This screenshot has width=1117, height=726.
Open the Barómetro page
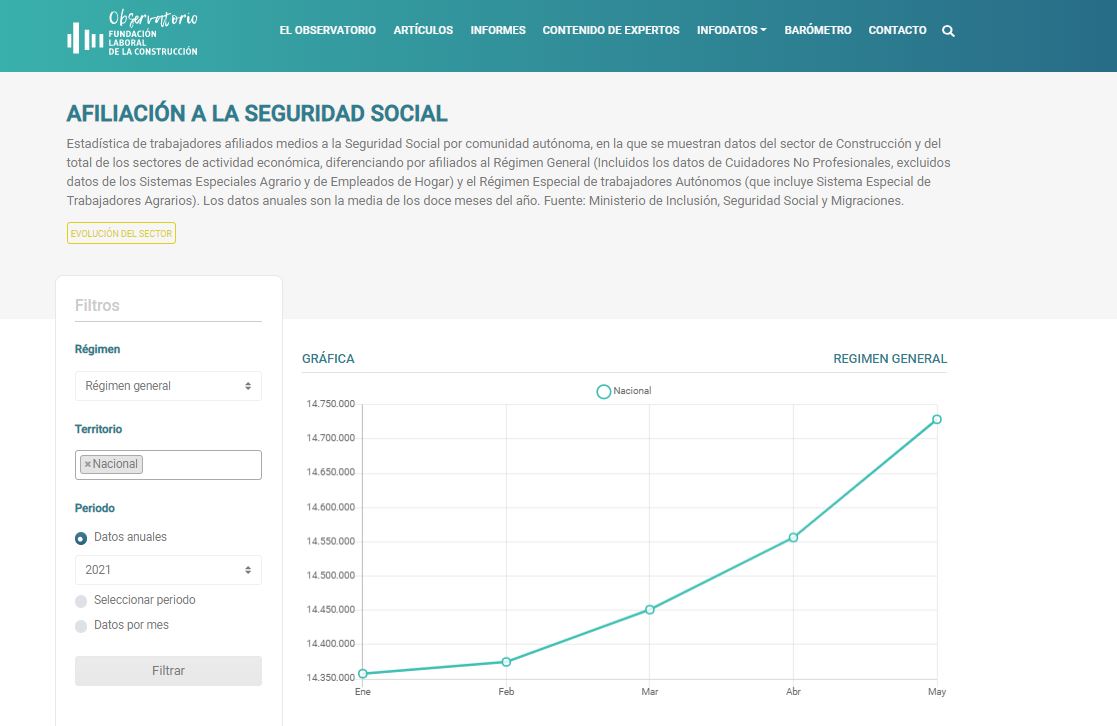coord(818,30)
